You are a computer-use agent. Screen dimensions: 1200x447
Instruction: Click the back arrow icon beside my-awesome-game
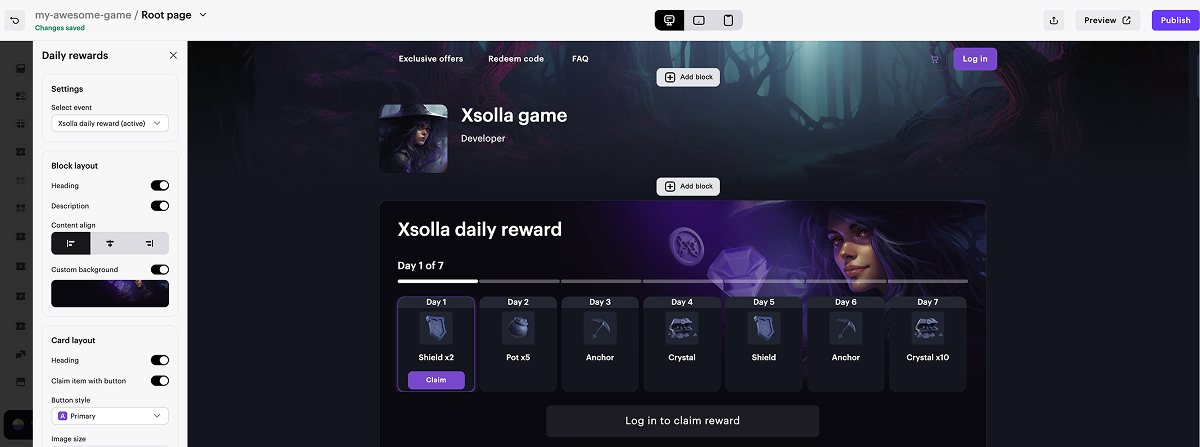pos(15,20)
